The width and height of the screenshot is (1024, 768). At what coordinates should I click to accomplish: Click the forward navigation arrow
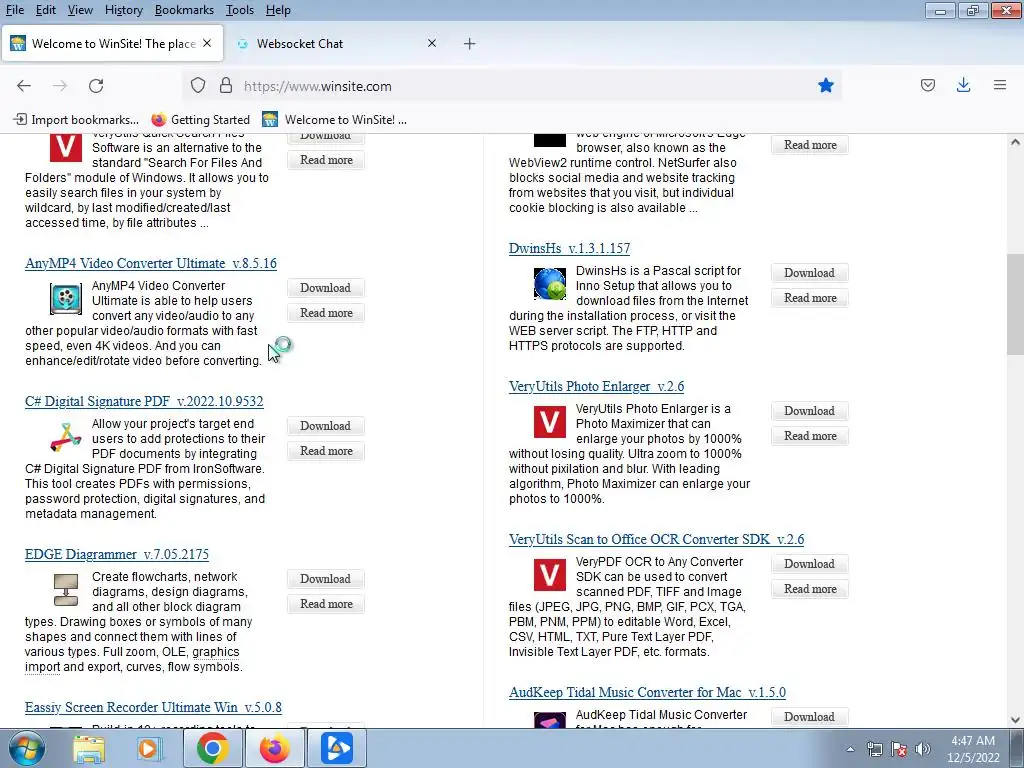60,86
